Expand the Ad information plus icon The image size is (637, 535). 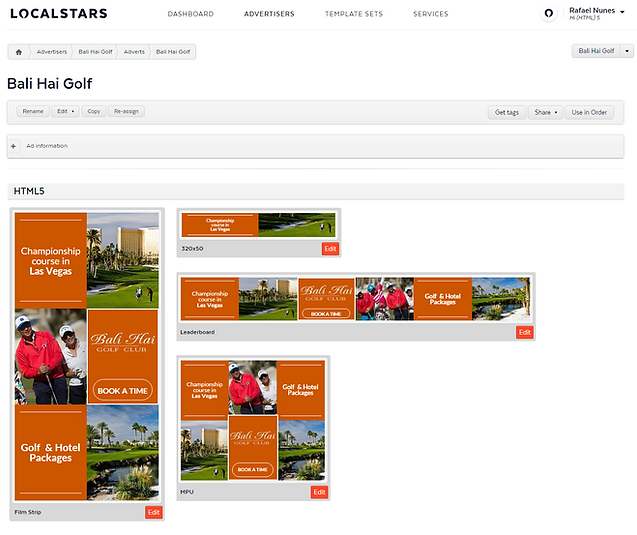click(x=13, y=146)
